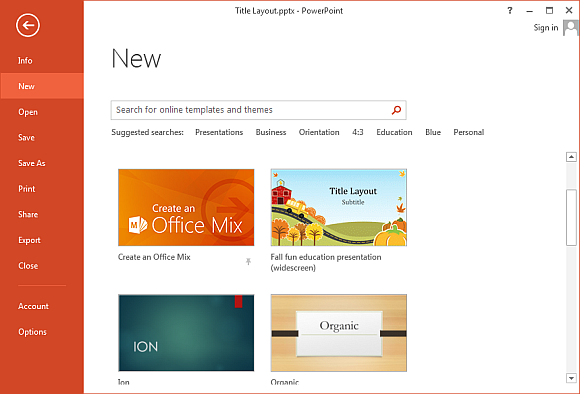Go back using the circled arrow icon
Screen dimensions: 580x394
click(x=28, y=25)
